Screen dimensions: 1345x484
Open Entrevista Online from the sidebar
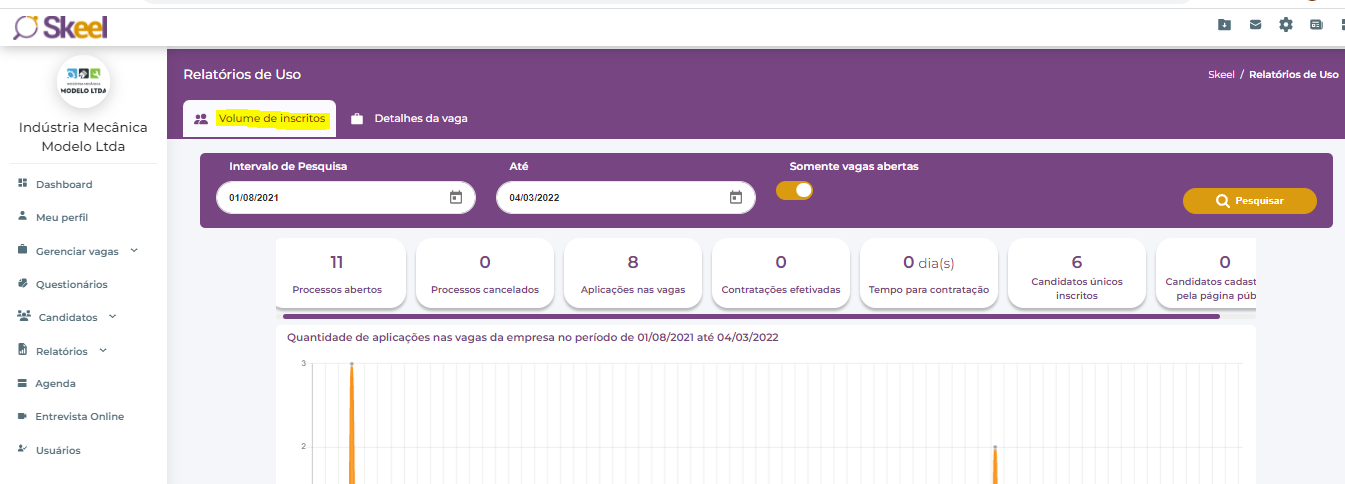(79, 416)
